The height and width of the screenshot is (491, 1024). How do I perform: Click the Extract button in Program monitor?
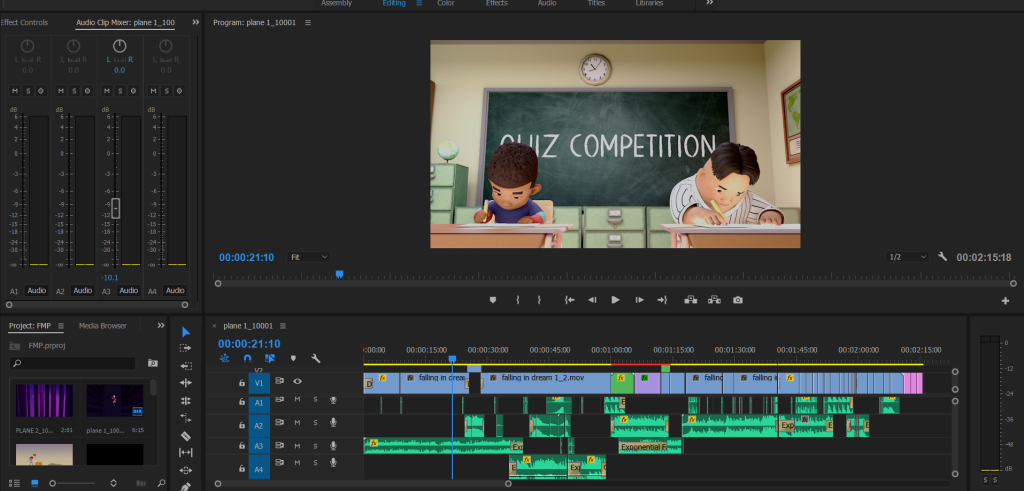coord(714,300)
